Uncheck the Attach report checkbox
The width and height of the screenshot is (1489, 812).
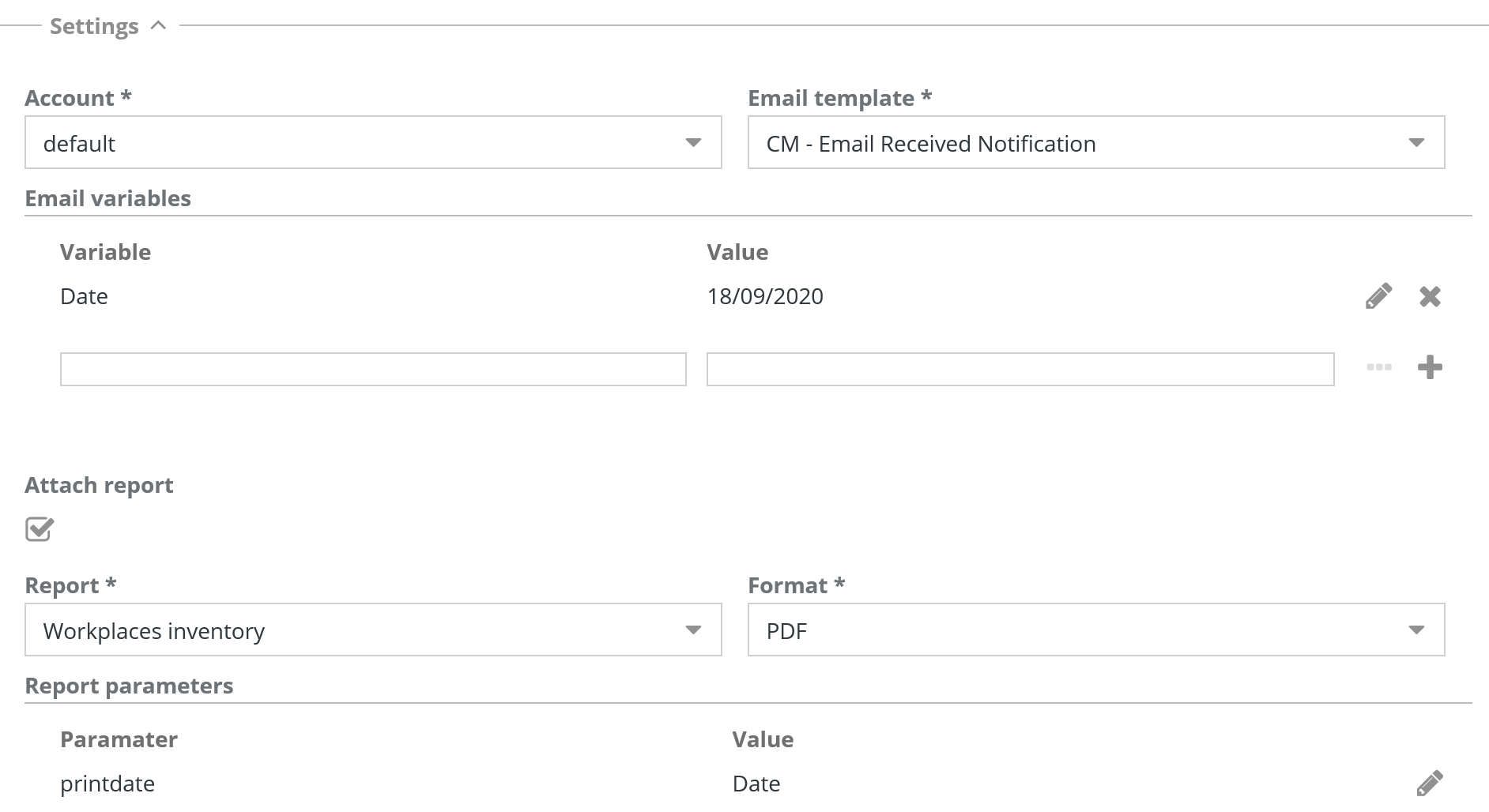[39, 529]
